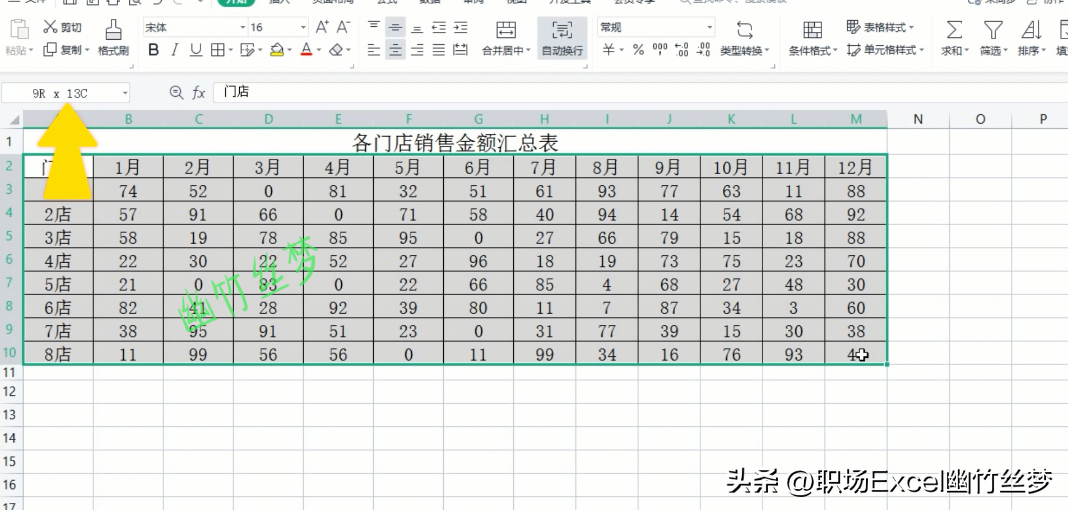Image resolution: width=1068 pixels, height=510 pixels.
Task: Click the yellow fill color swatch
Action: [x=277, y=50]
